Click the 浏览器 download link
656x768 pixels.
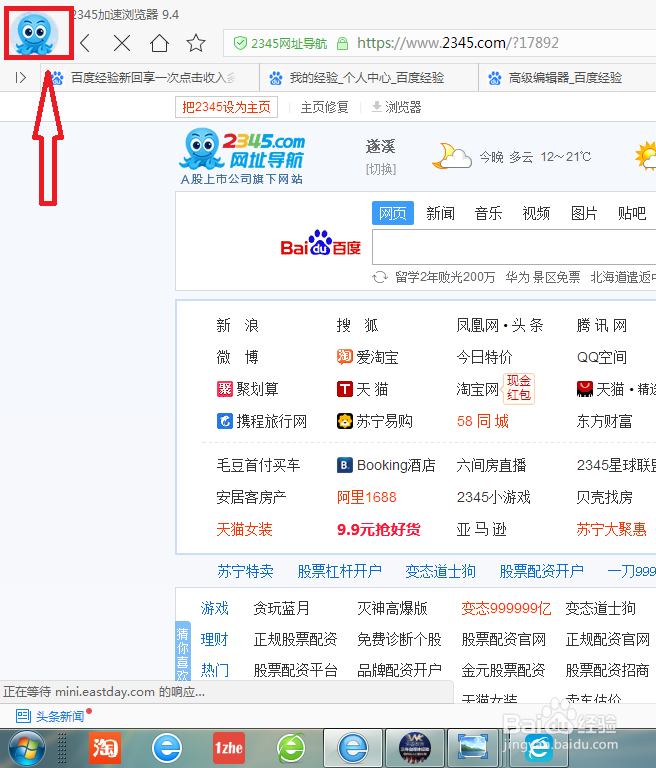[x=397, y=107]
